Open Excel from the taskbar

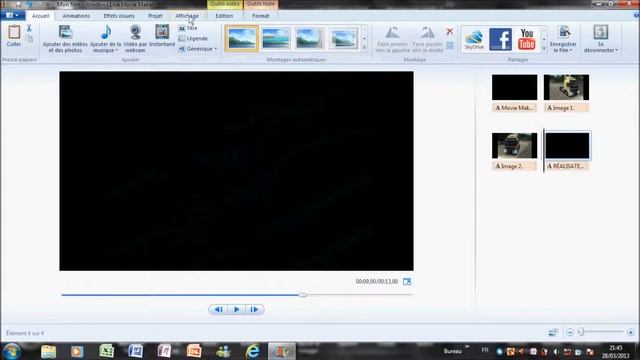pyautogui.click(x=106, y=351)
